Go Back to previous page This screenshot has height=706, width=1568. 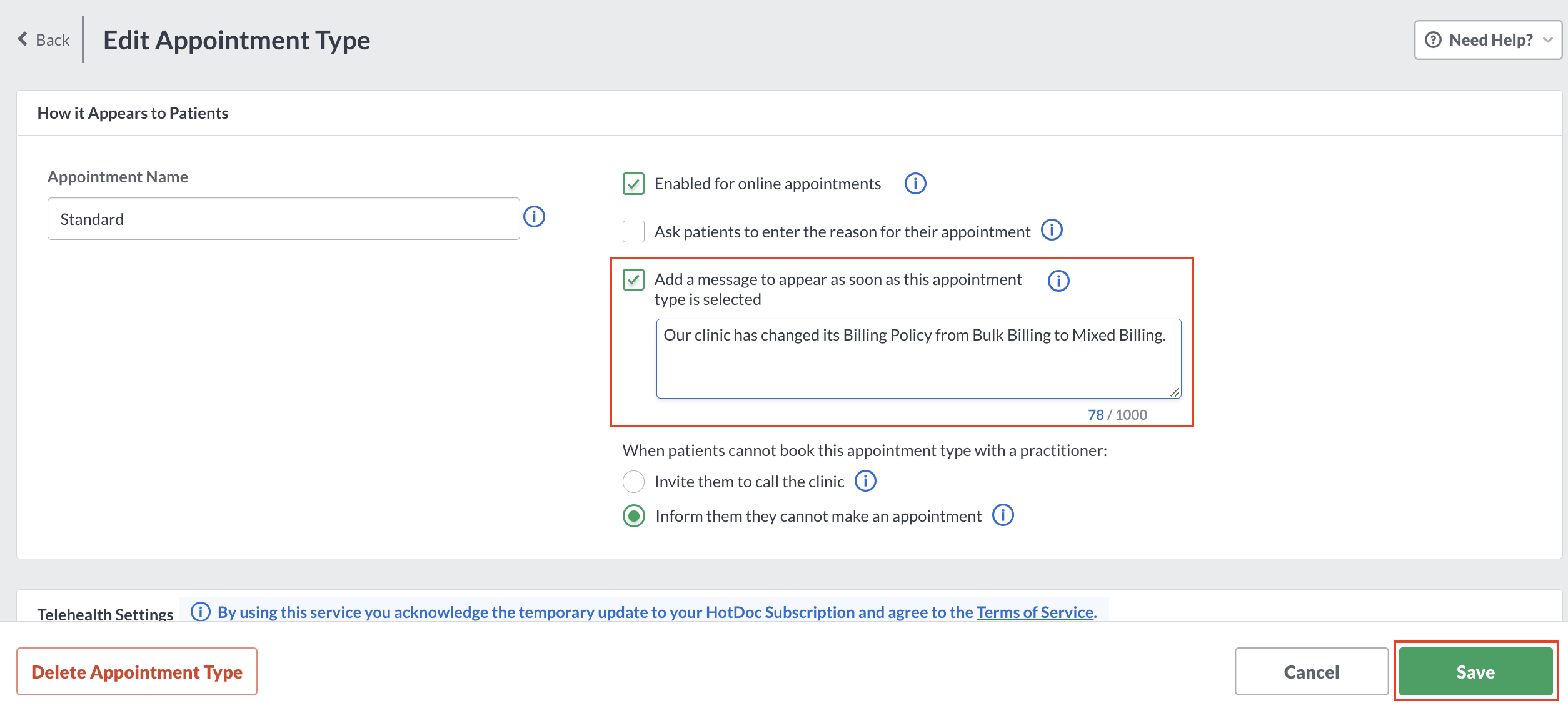[44, 40]
